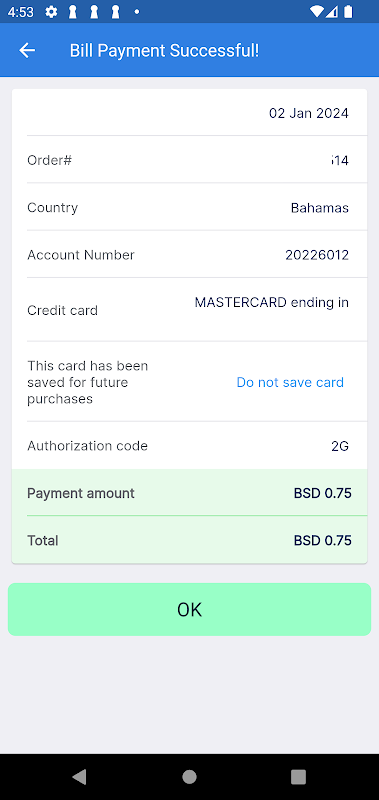Open recent apps via square icon

(298, 777)
